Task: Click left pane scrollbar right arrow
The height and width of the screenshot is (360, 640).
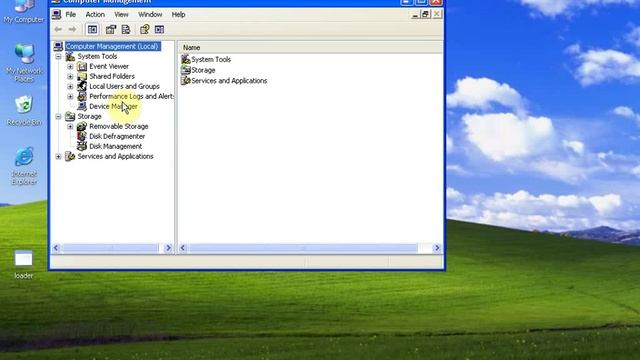Action: tap(168, 248)
